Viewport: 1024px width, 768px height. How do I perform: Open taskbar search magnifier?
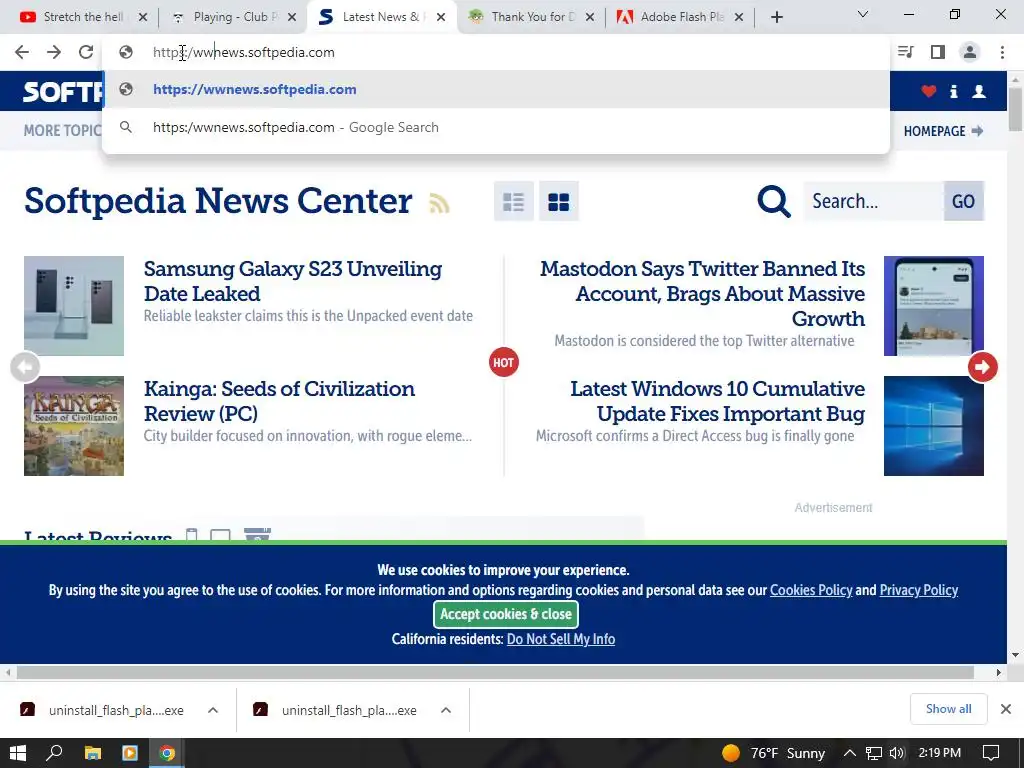[54, 753]
